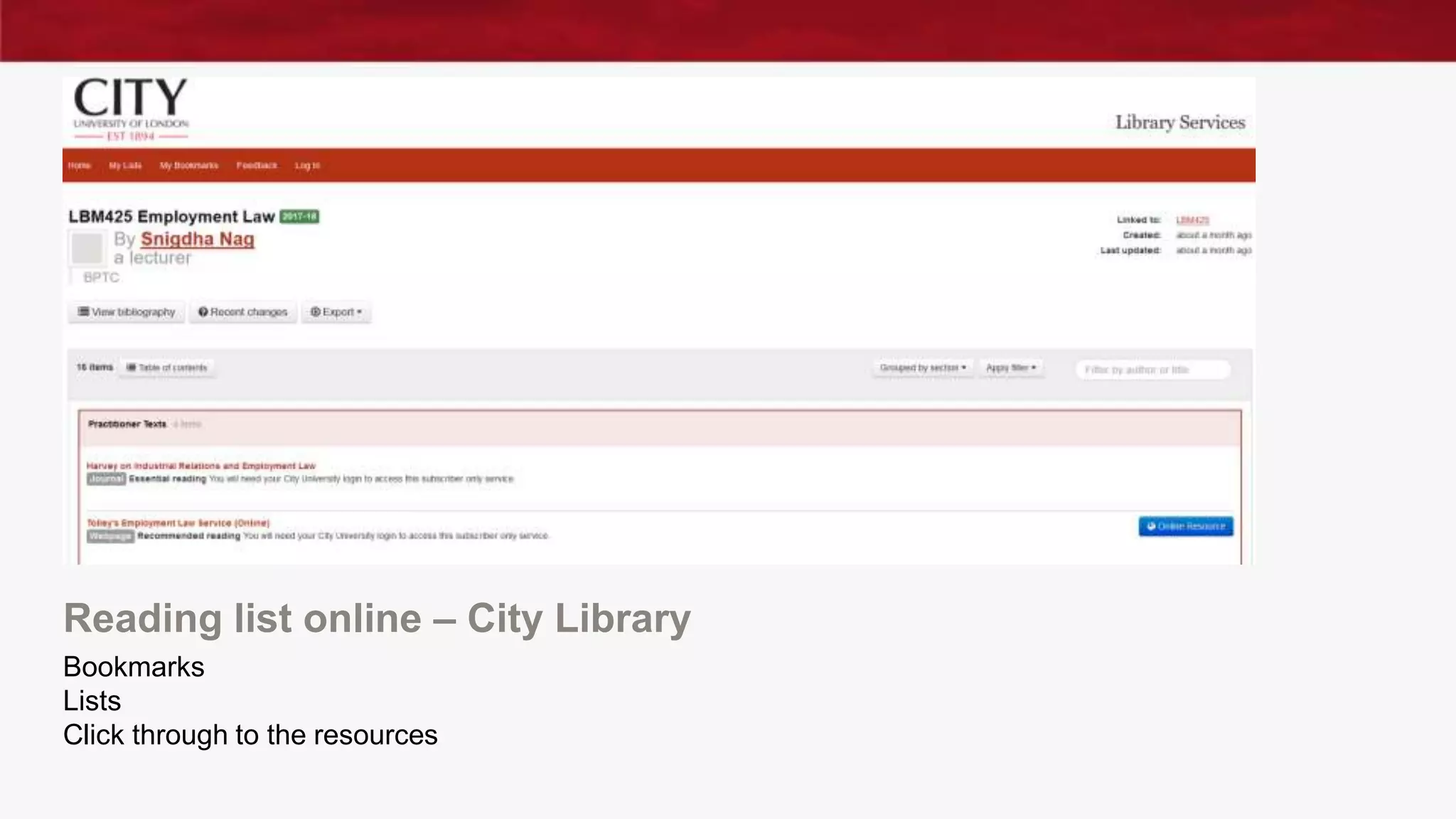The width and height of the screenshot is (1456, 819).
Task: Click the author profile avatar placeholder
Action: [x=87, y=249]
